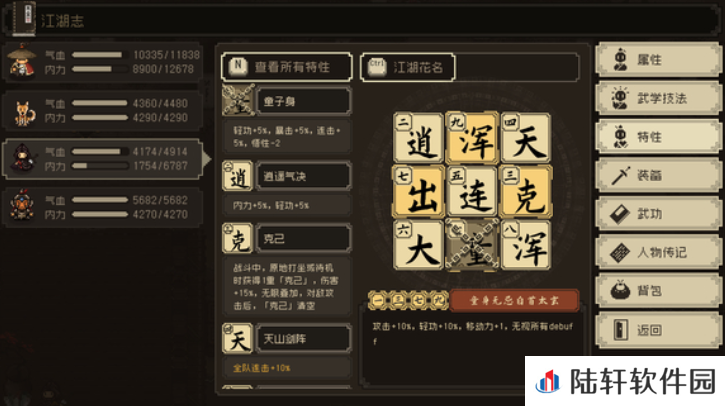Click the 童身无忌自首太玄 combo banner
Image resolution: width=725 pixels, height=406 pixels.
pyautogui.click(x=514, y=301)
